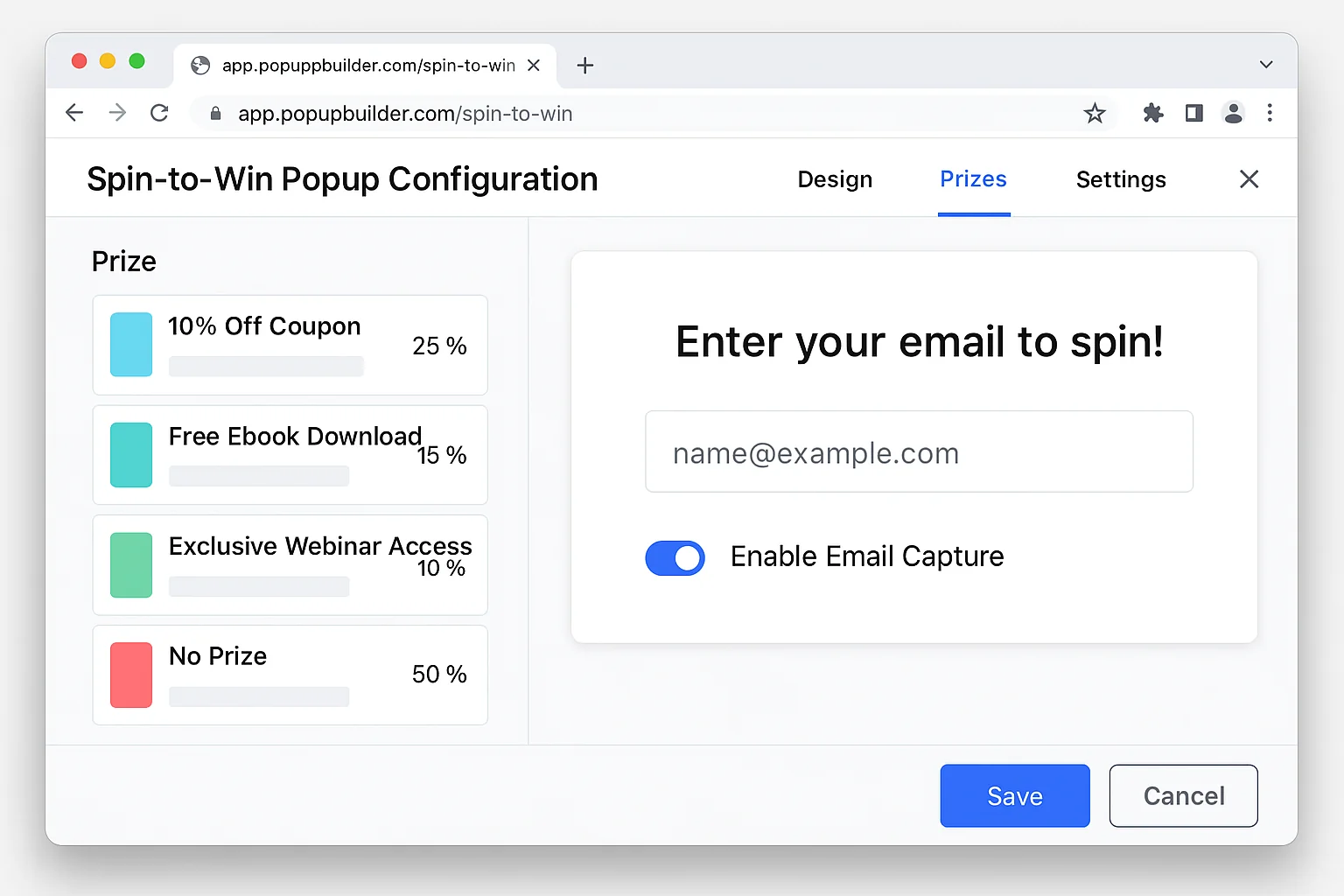Open the browser three-dot menu

click(1270, 113)
